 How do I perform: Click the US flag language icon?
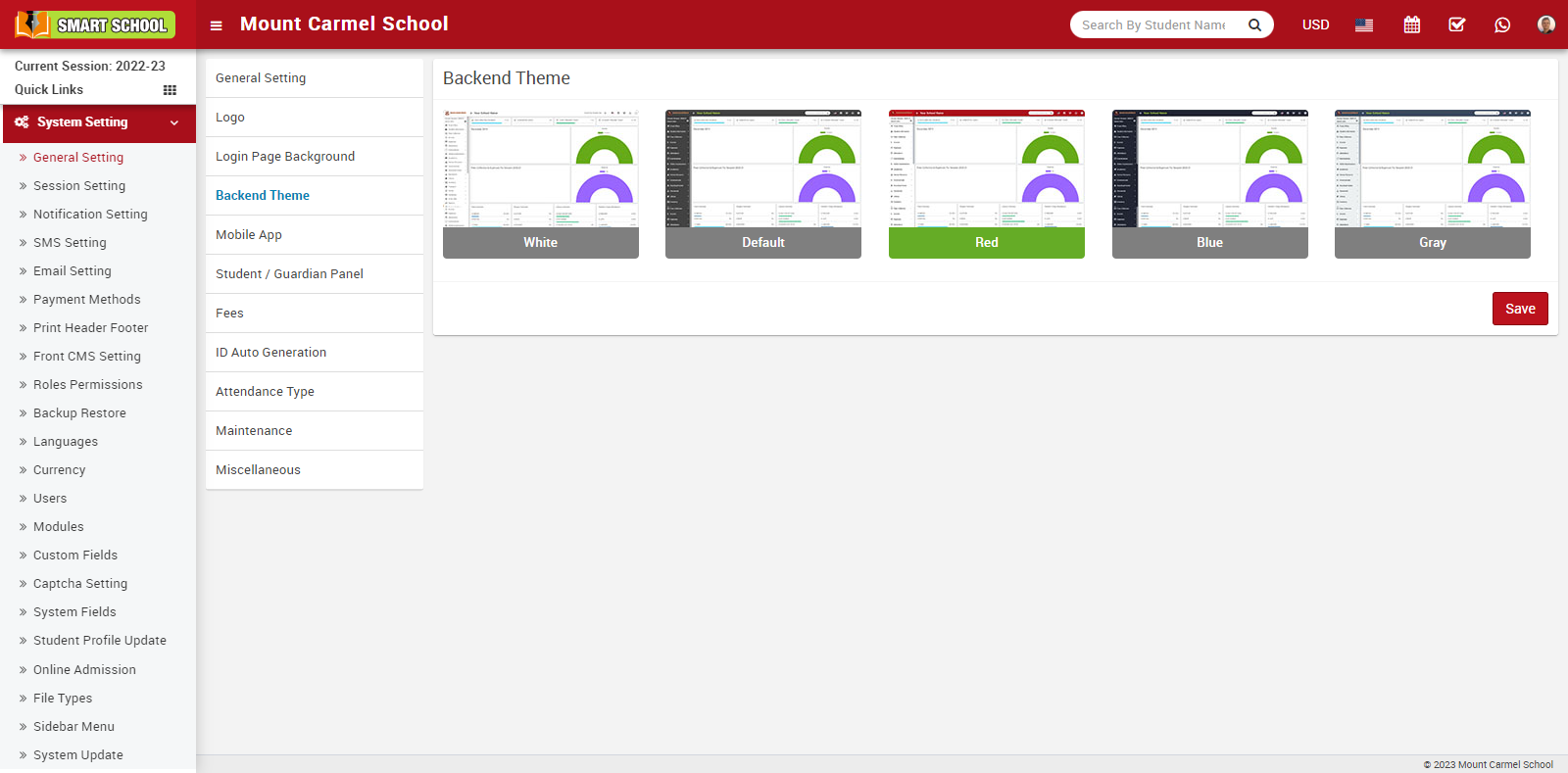(x=1363, y=24)
